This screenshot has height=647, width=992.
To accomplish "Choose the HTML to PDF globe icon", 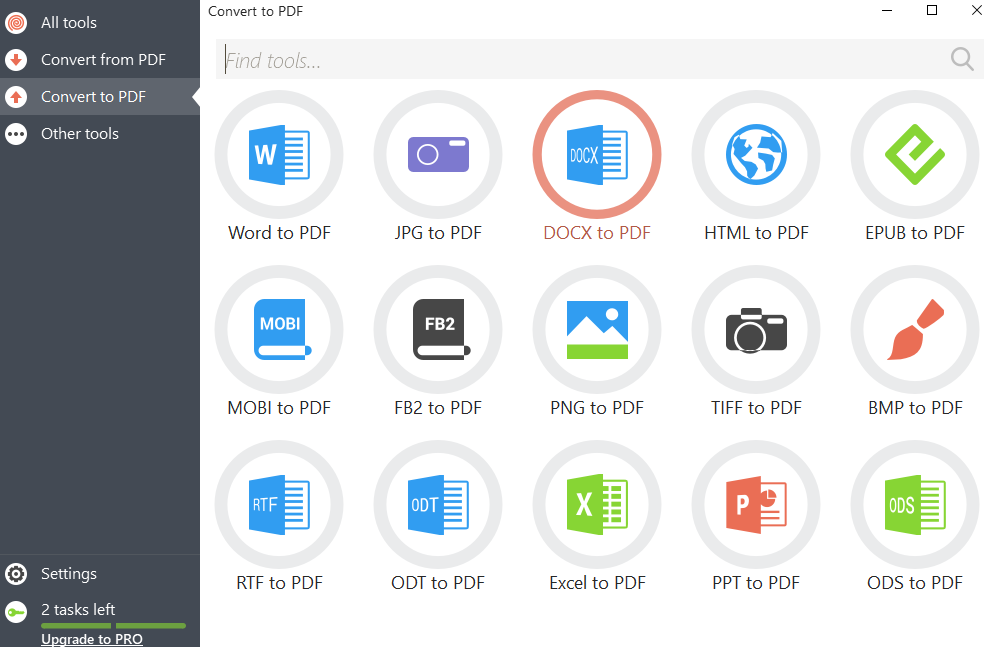I will 756,155.
